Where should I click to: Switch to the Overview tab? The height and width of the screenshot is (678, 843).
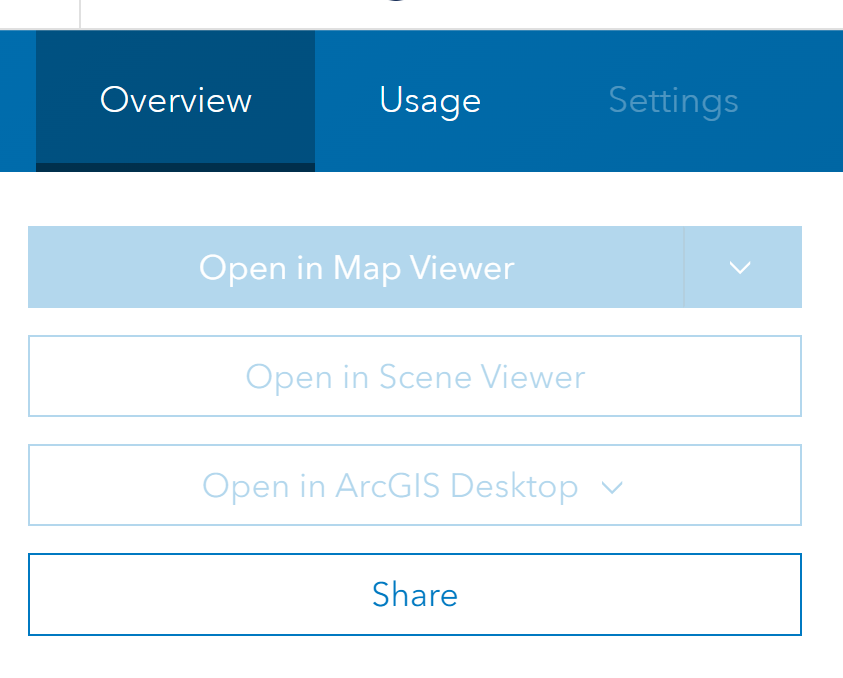pyautogui.click(x=175, y=101)
